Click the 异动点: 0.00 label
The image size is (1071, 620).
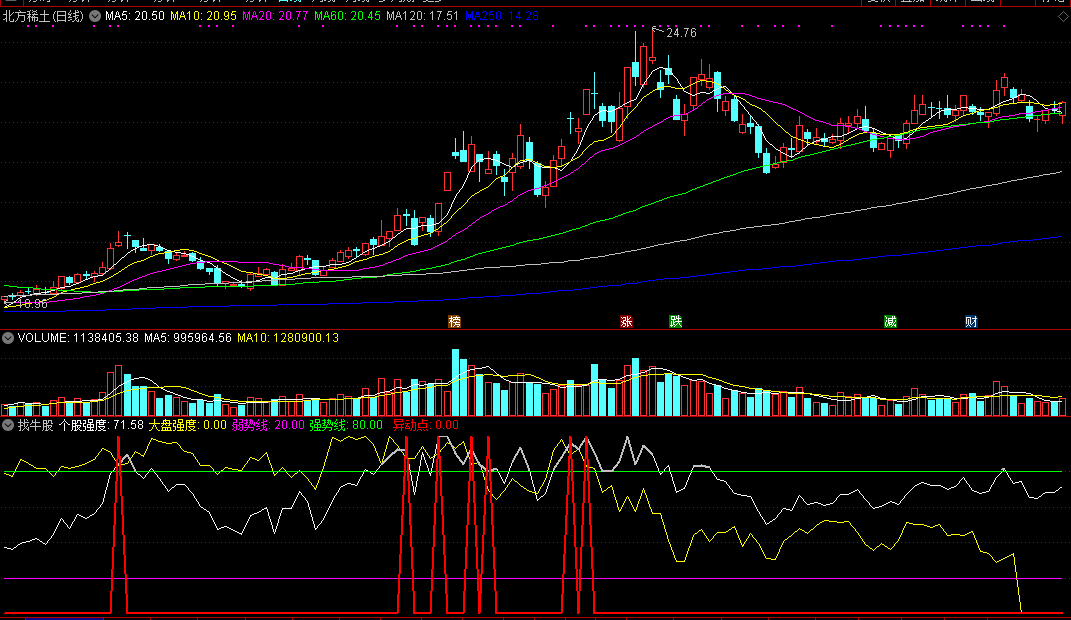pyautogui.click(x=426, y=425)
